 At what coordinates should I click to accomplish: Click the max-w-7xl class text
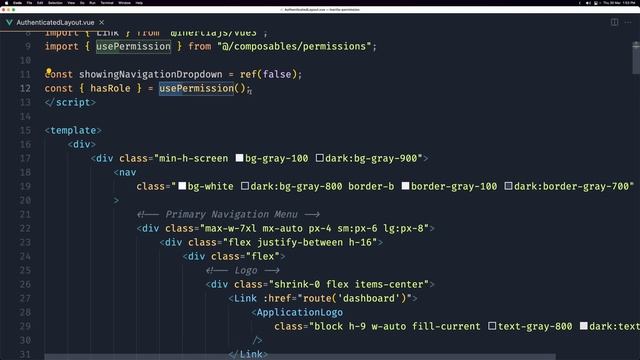[231, 229]
